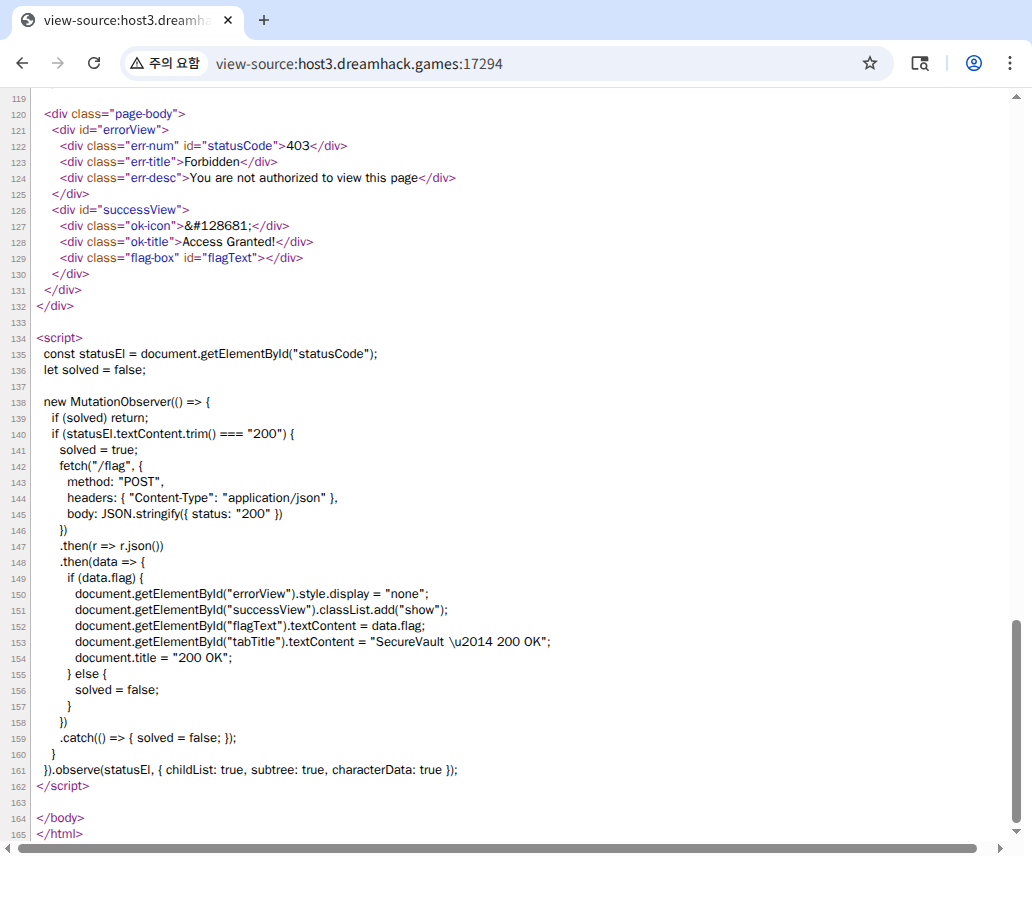
Task: Go back using the back arrow
Action: [22, 63]
